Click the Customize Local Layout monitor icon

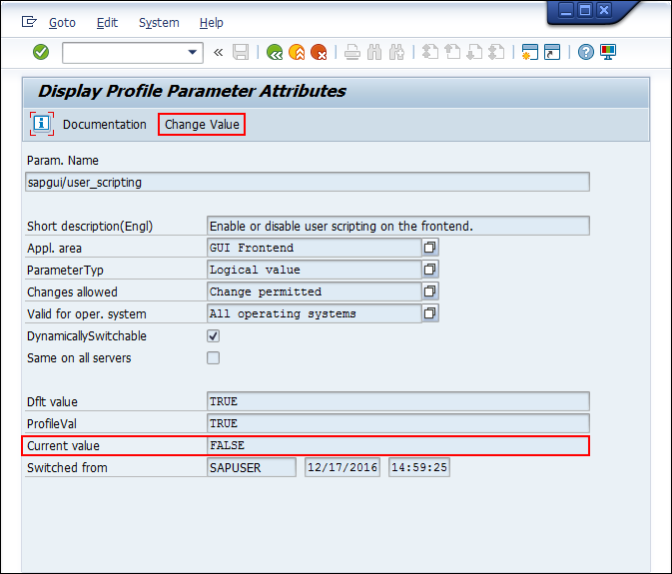click(x=608, y=52)
